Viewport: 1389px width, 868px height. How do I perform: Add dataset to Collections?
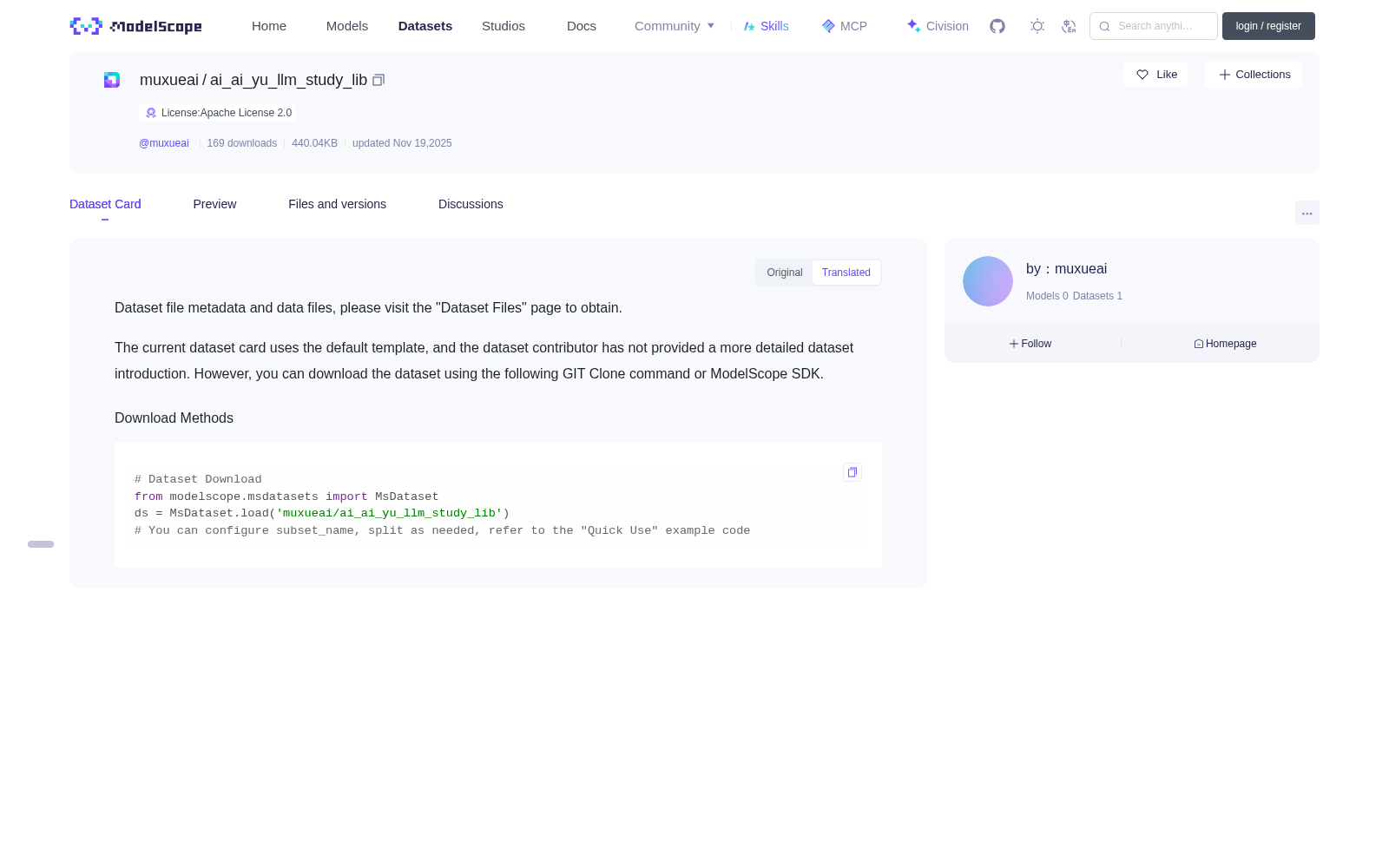pos(1254,75)
